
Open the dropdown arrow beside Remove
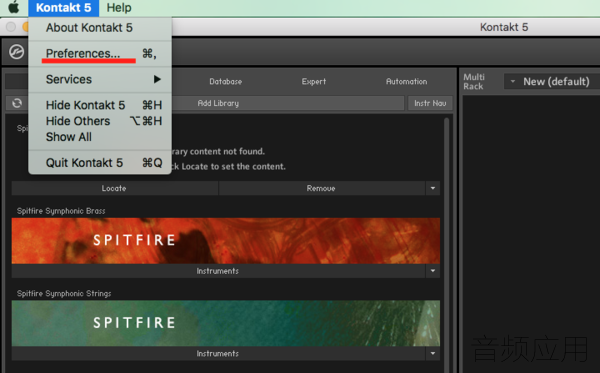[433, 188]
